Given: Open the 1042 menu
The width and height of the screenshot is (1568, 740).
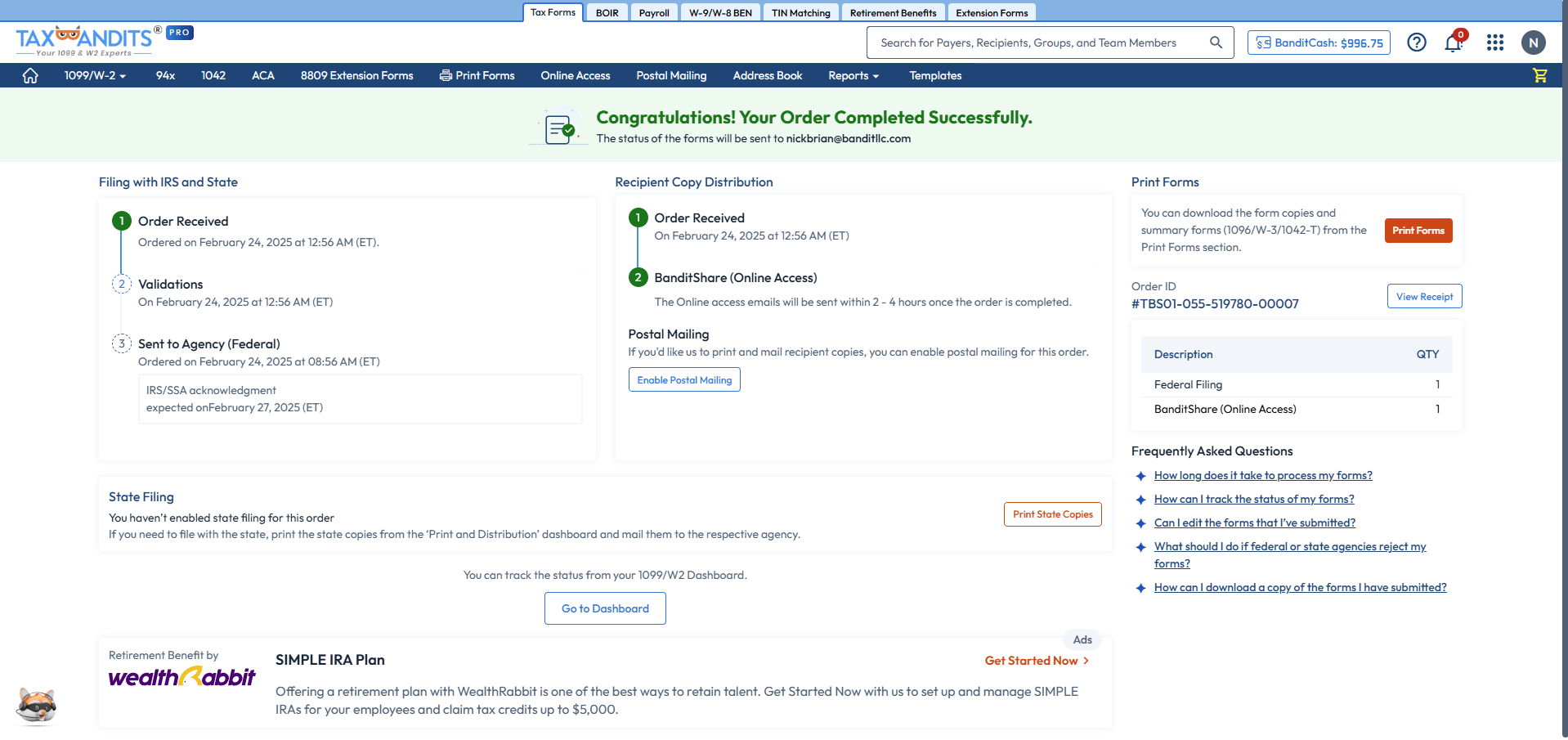Looking at the screenshot, I should point(213,75).
